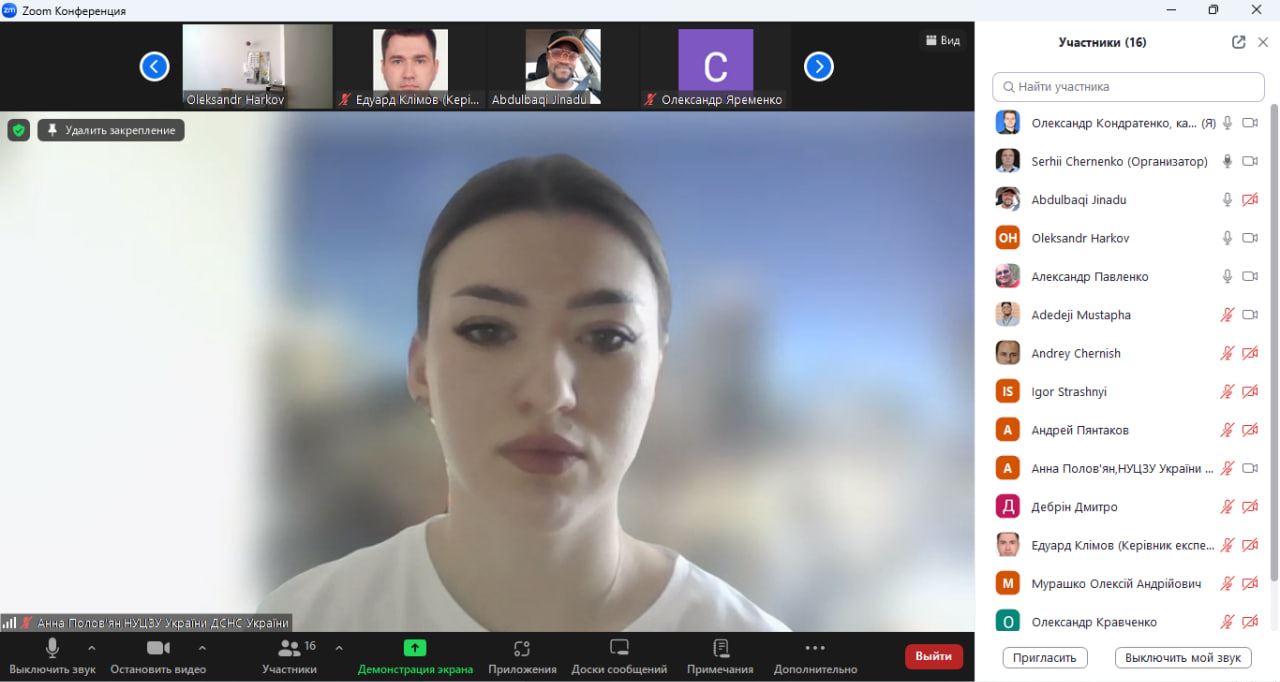1280x682 pixels.
Task: Click the green encryption shield icon
Action: (x=19, y=130)
